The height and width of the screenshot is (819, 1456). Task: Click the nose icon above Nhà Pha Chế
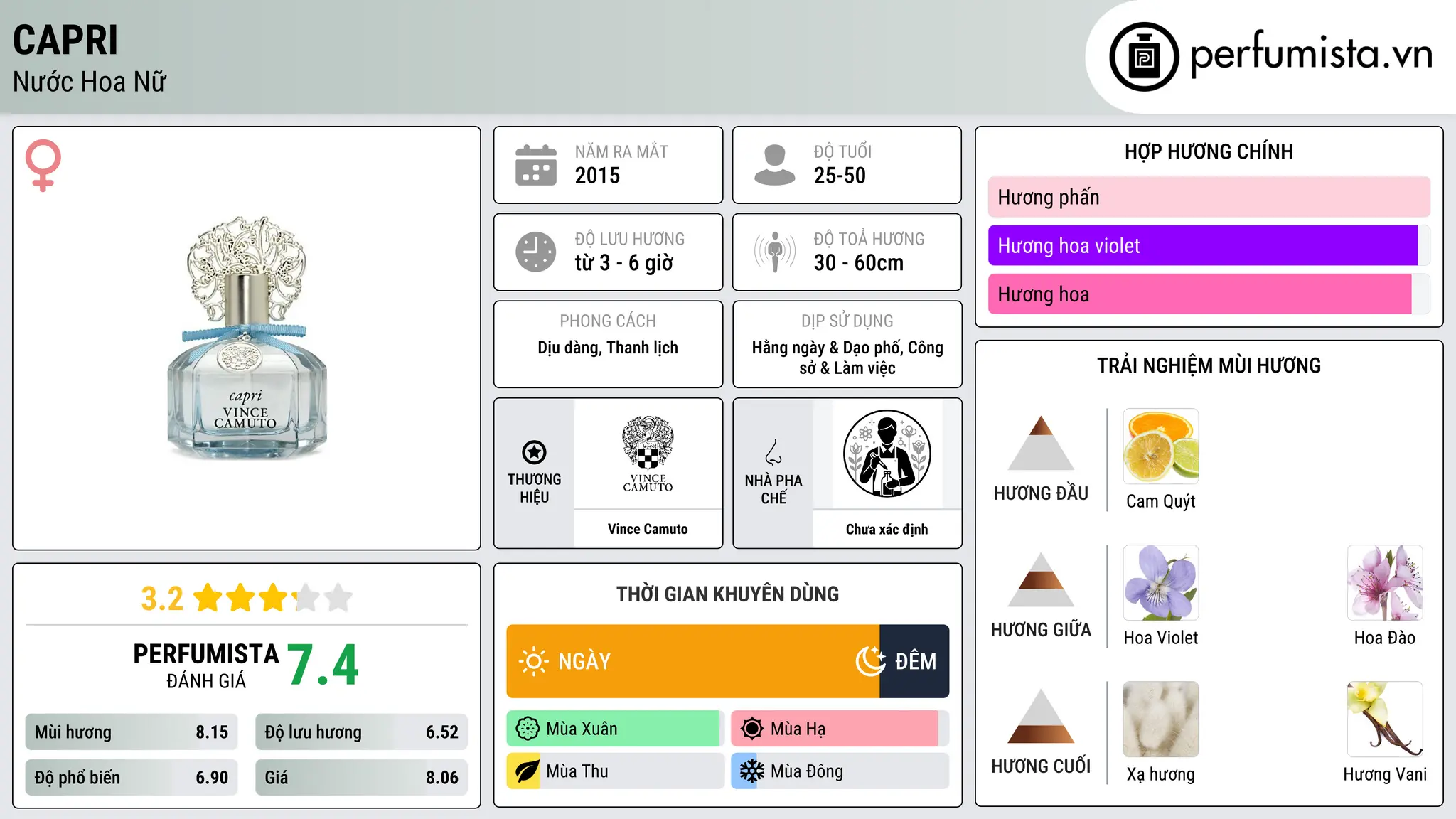point(773,452)
